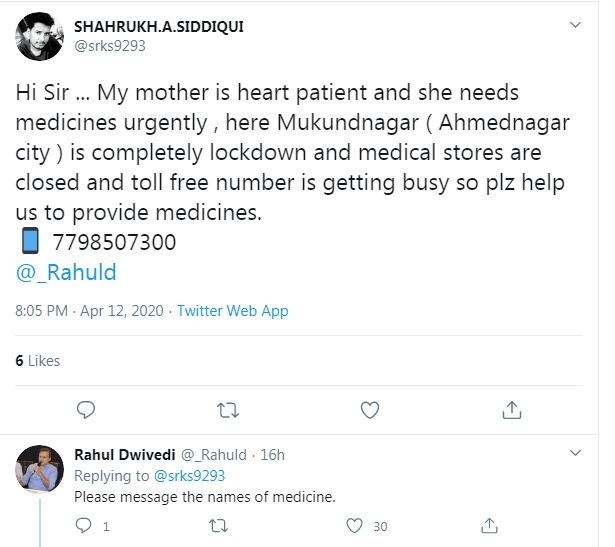The image size is (615, 547).
Task: Reply to Rahul Dwivedi's tweet
Action: (x=85, y=525)
